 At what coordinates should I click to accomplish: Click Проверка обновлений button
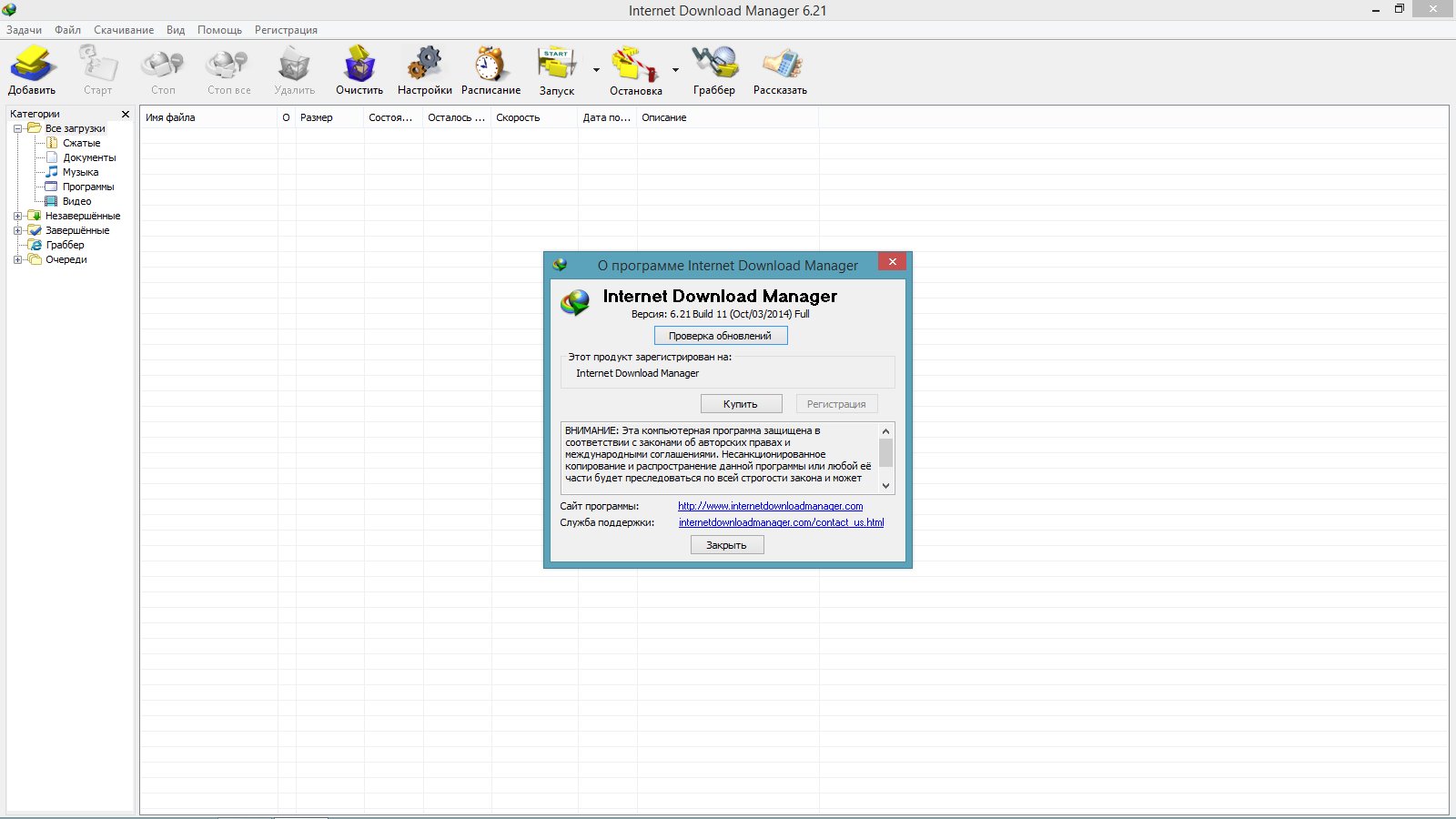720,336
